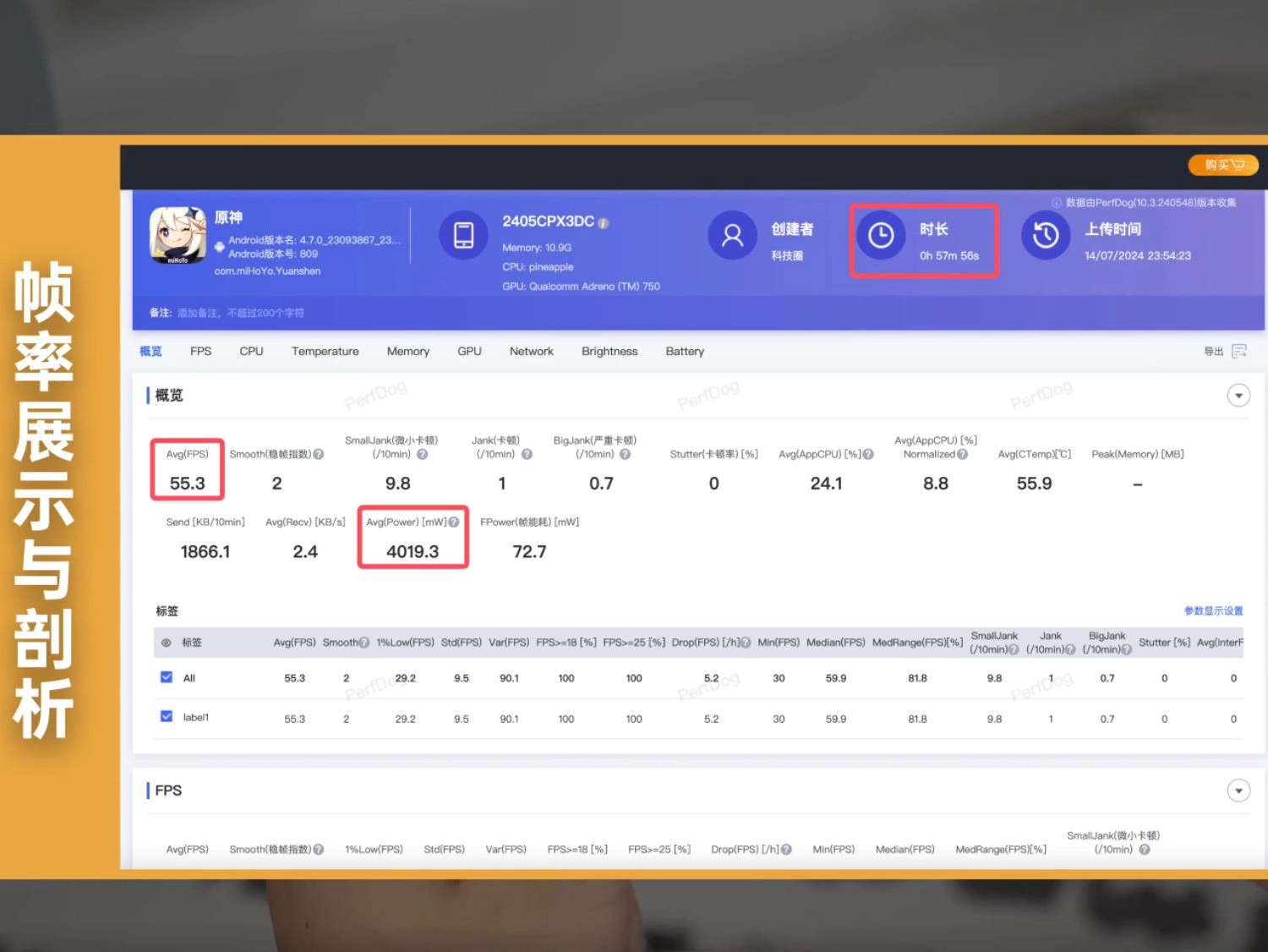This screenshot has width=1268, height=952.
Task: Click the phone device icon
Action: 463,234
